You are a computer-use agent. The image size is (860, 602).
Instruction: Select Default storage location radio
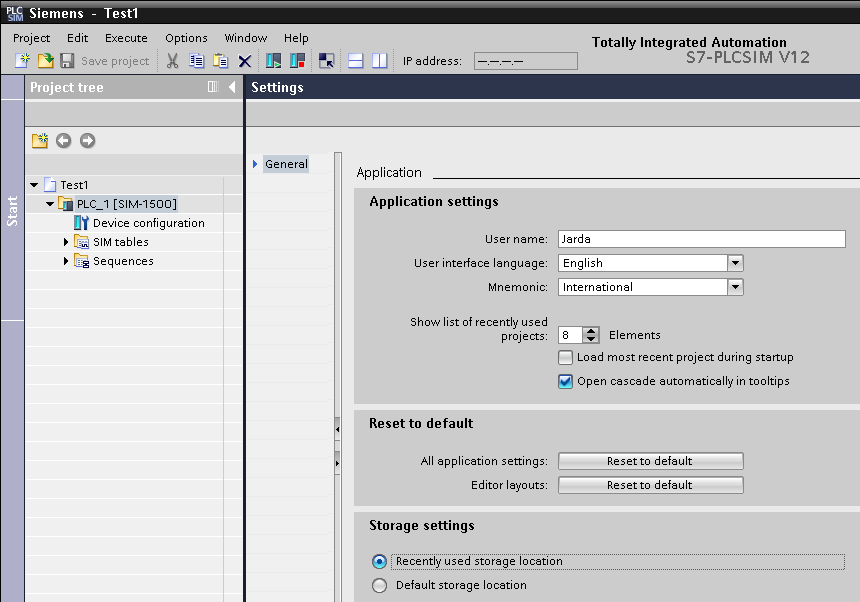tap(379, 586)
